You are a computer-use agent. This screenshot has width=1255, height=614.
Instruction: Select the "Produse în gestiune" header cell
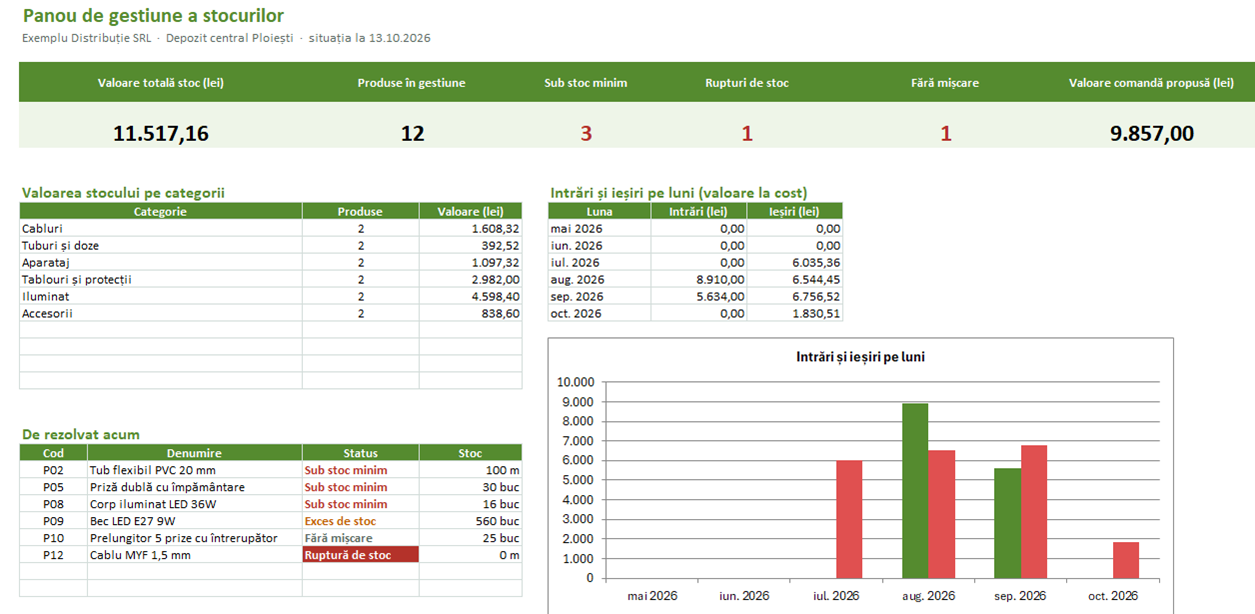pos(411,83)
